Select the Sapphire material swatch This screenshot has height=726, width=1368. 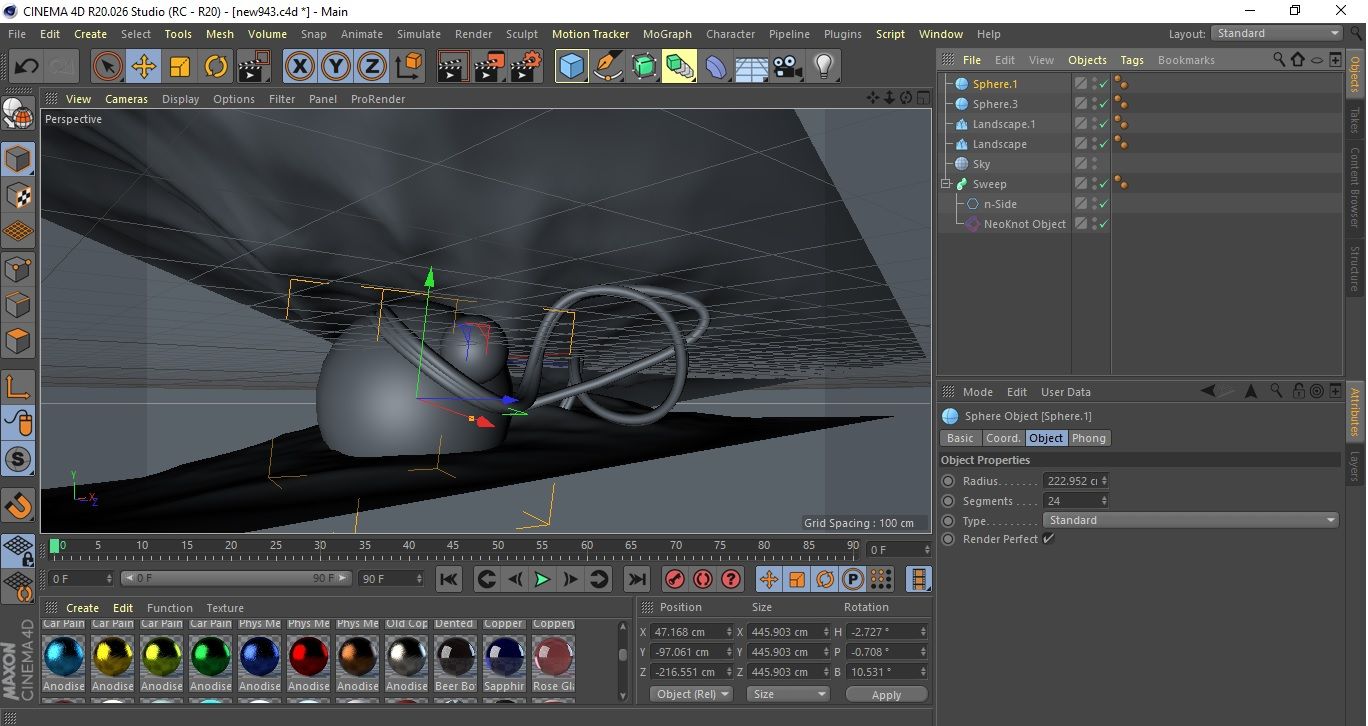(x=504, y=656)
